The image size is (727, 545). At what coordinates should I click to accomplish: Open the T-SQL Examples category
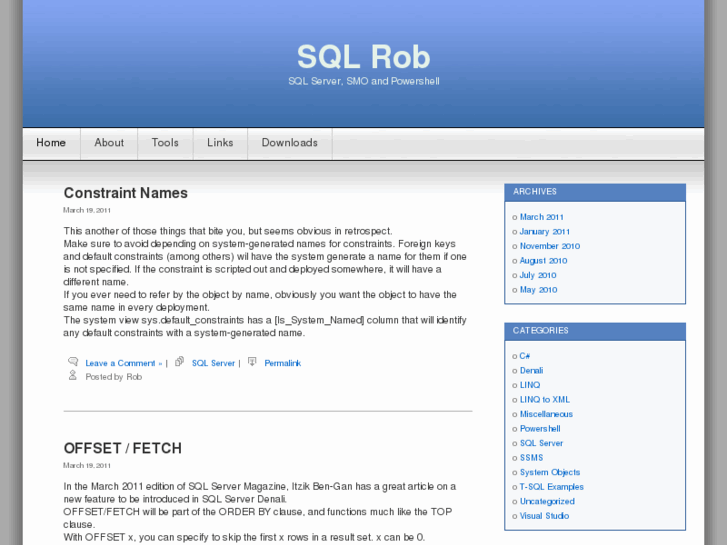pos(552,487)
